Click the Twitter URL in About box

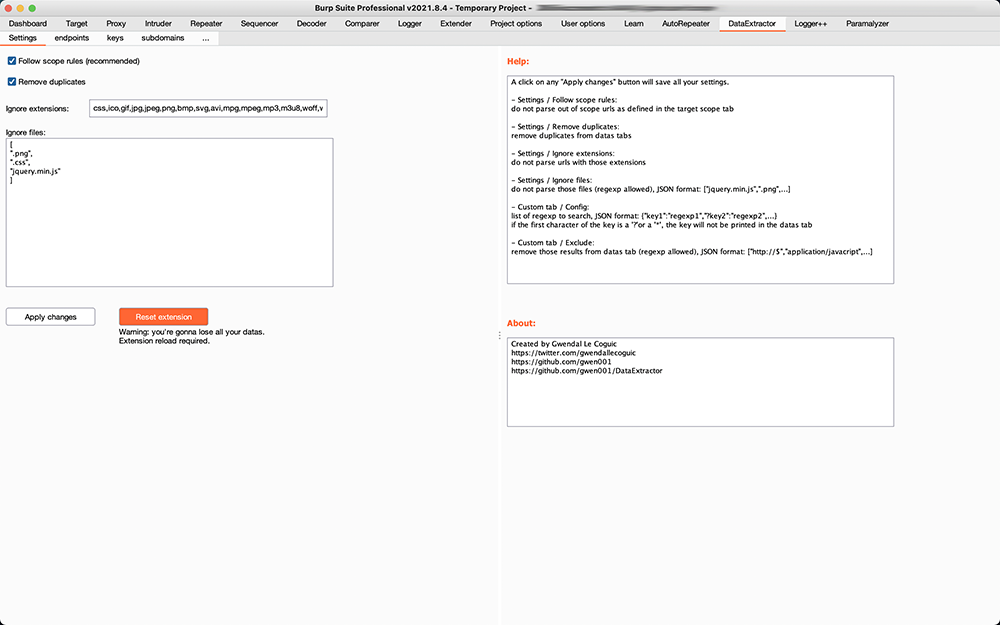tap(573, 353)
